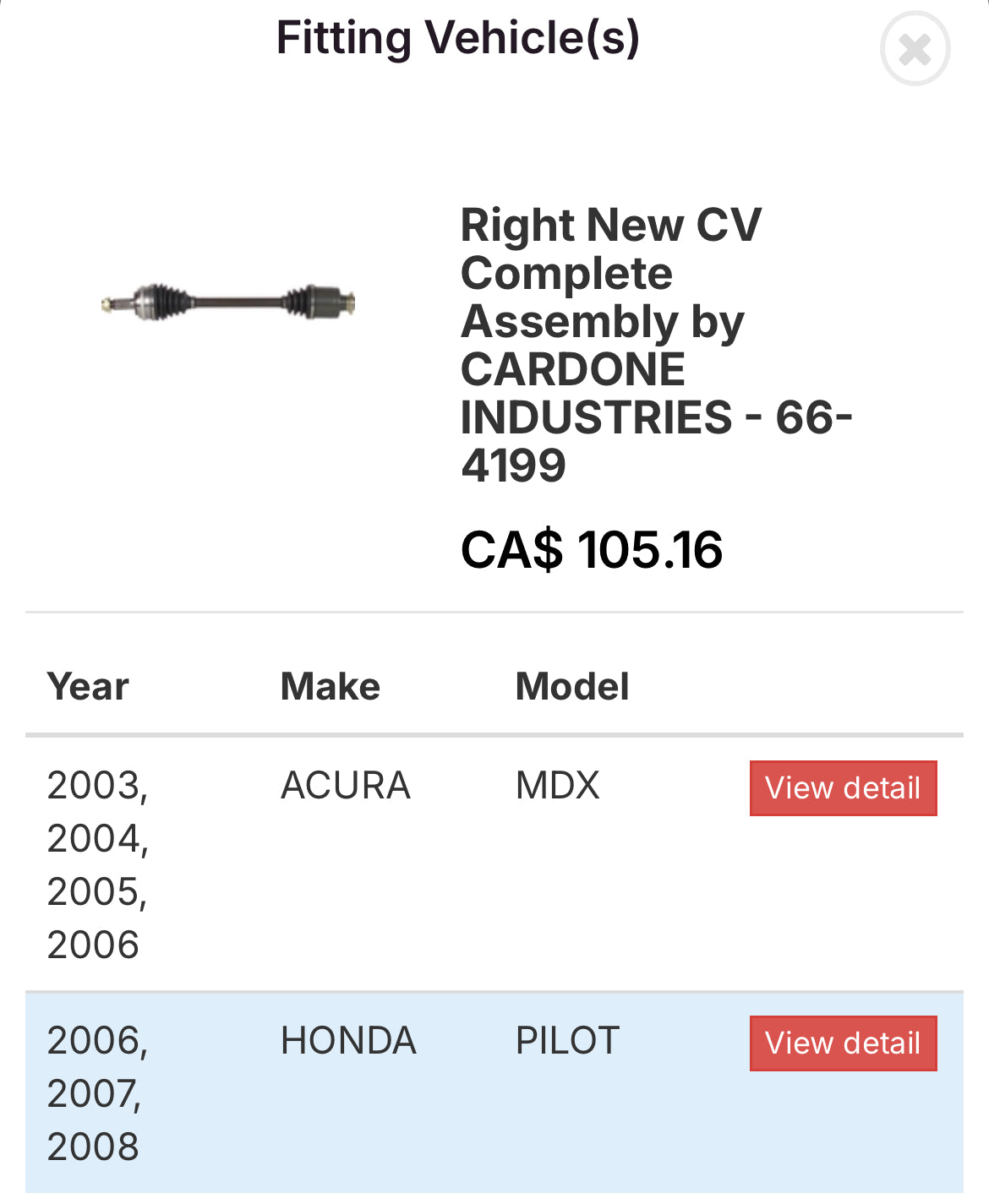The height and width of the screenshot is (1204, 989).
Task: View detail for the Honda Pilot
Action: [x=843, y=1043]
